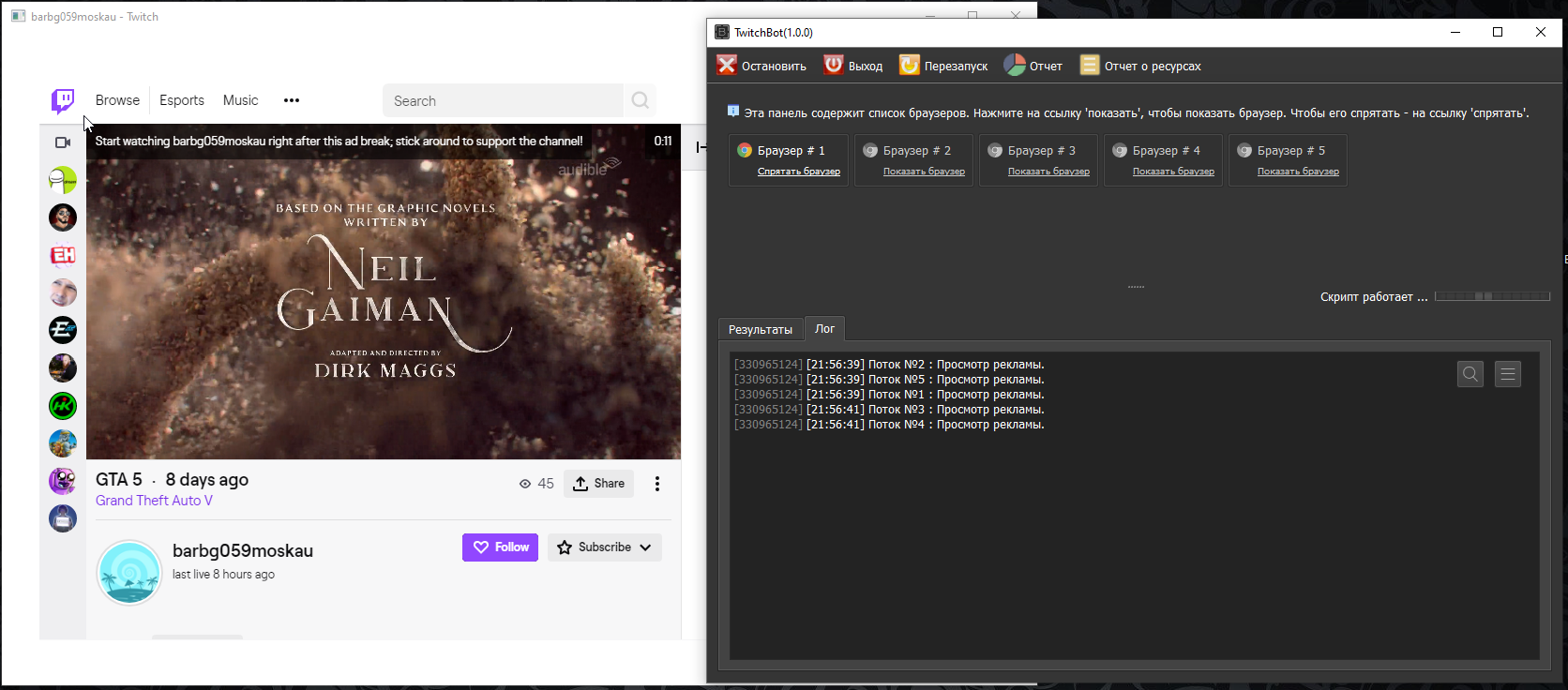Expand the more navigation ellipsis menu
1568x690 pixels.
coord(292,100)
